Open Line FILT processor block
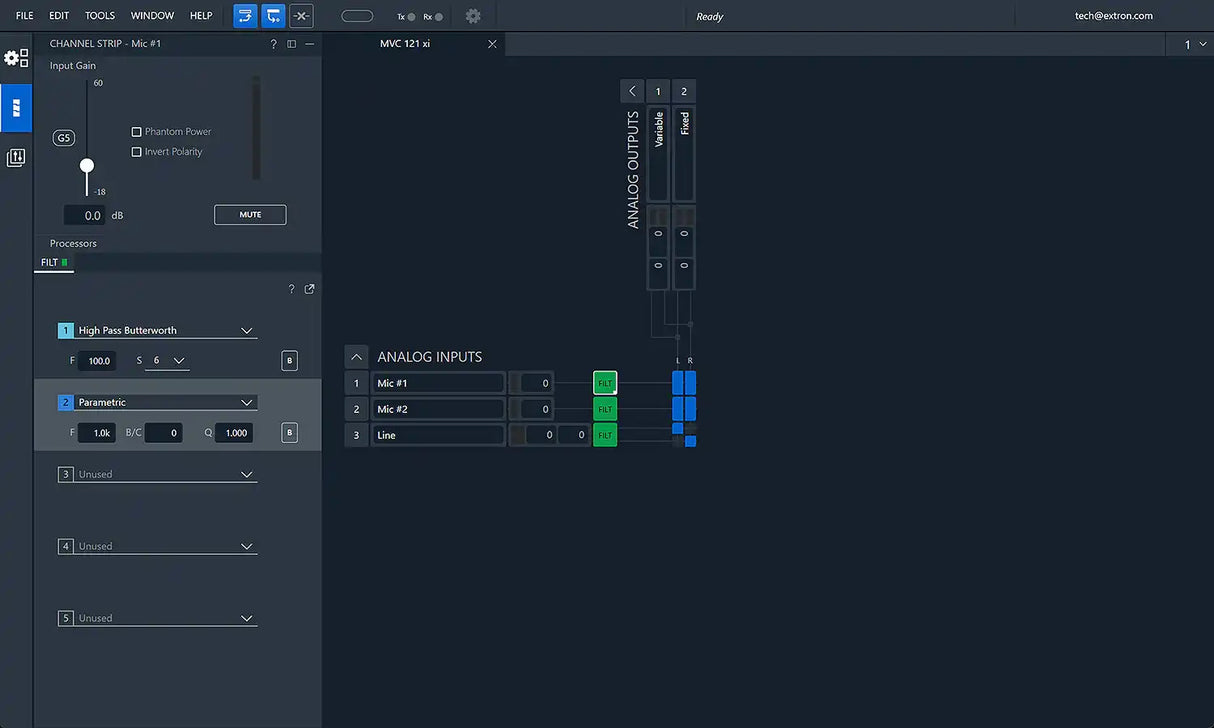Viewport: 1214px width, 728px height. (x=605, y=435)
